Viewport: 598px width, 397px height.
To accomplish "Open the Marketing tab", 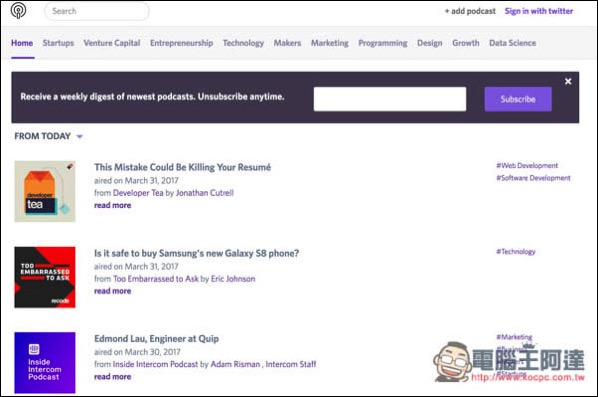I will point(330,43).
